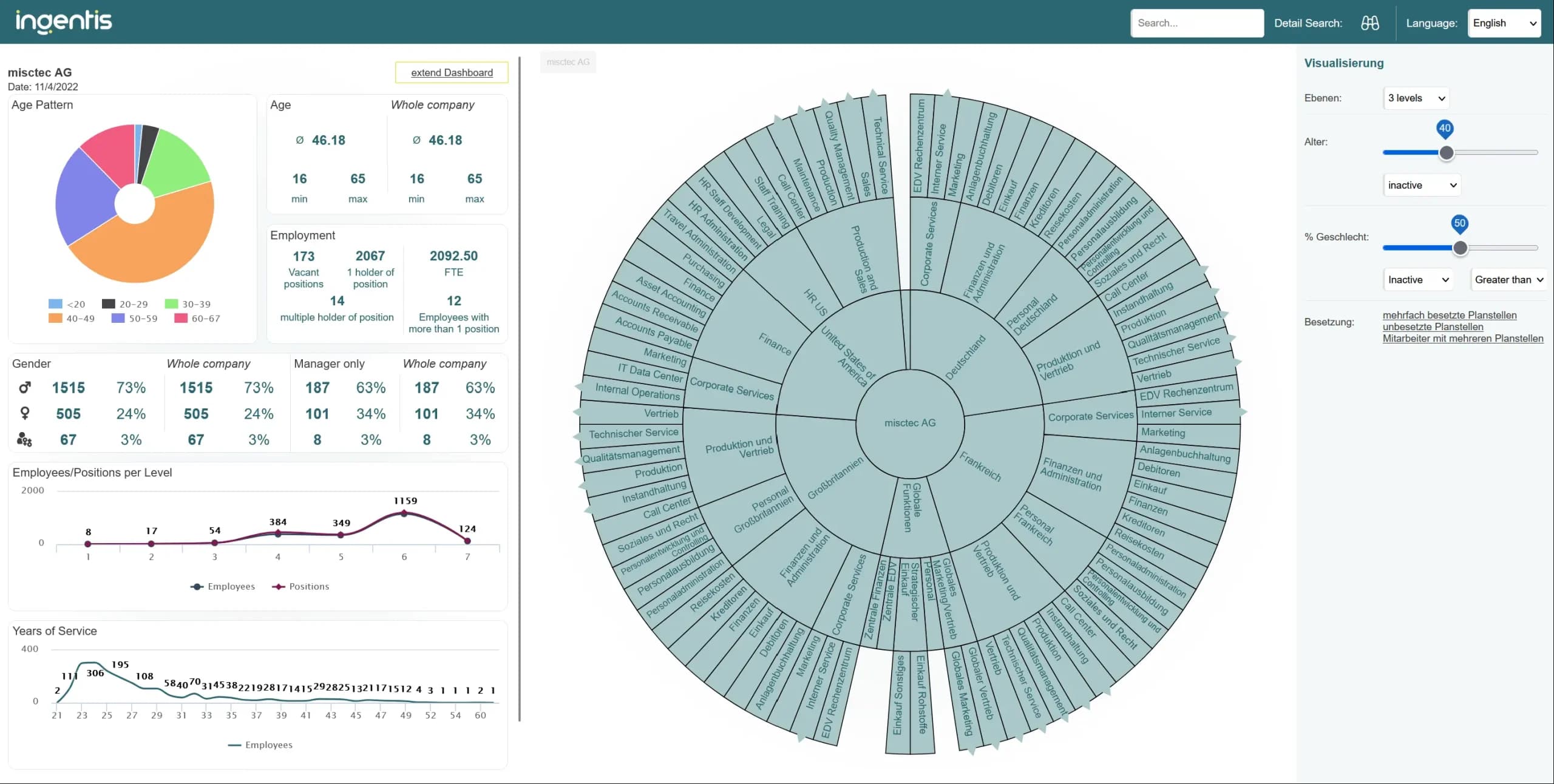The image size is (1554, 784).
Task: Select the Accounts Receivable segment
Action: (655, 311)
